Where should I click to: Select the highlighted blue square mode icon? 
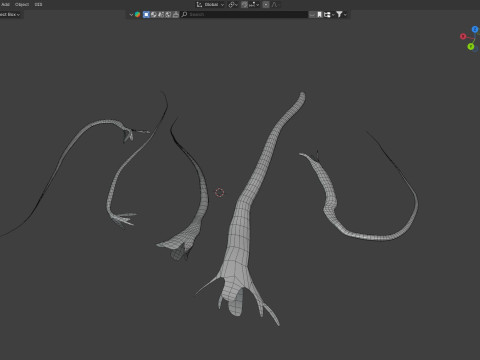pyautogui.click(x=146, y=14)
